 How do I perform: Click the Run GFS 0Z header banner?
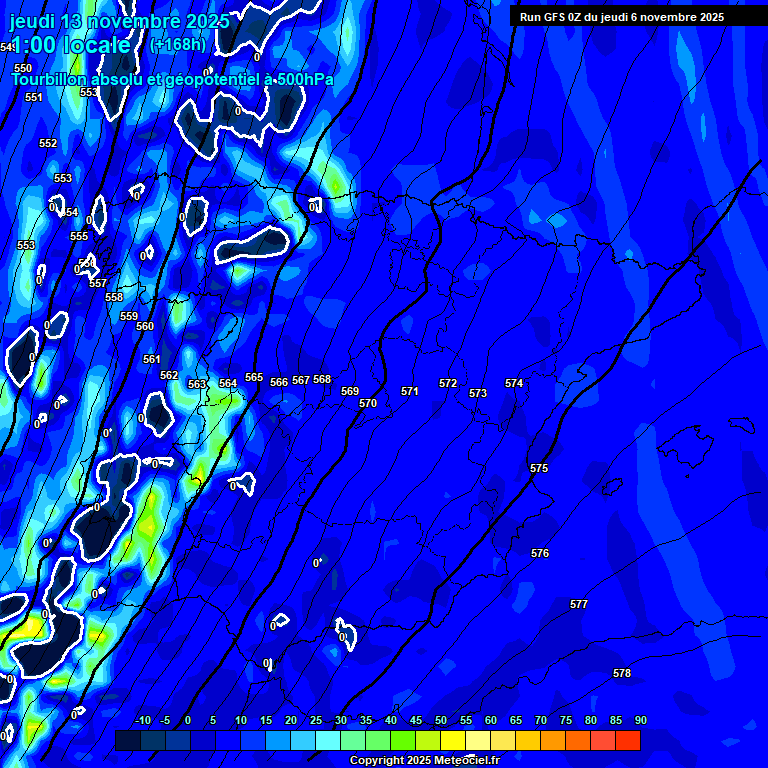[x=622, y=17]
